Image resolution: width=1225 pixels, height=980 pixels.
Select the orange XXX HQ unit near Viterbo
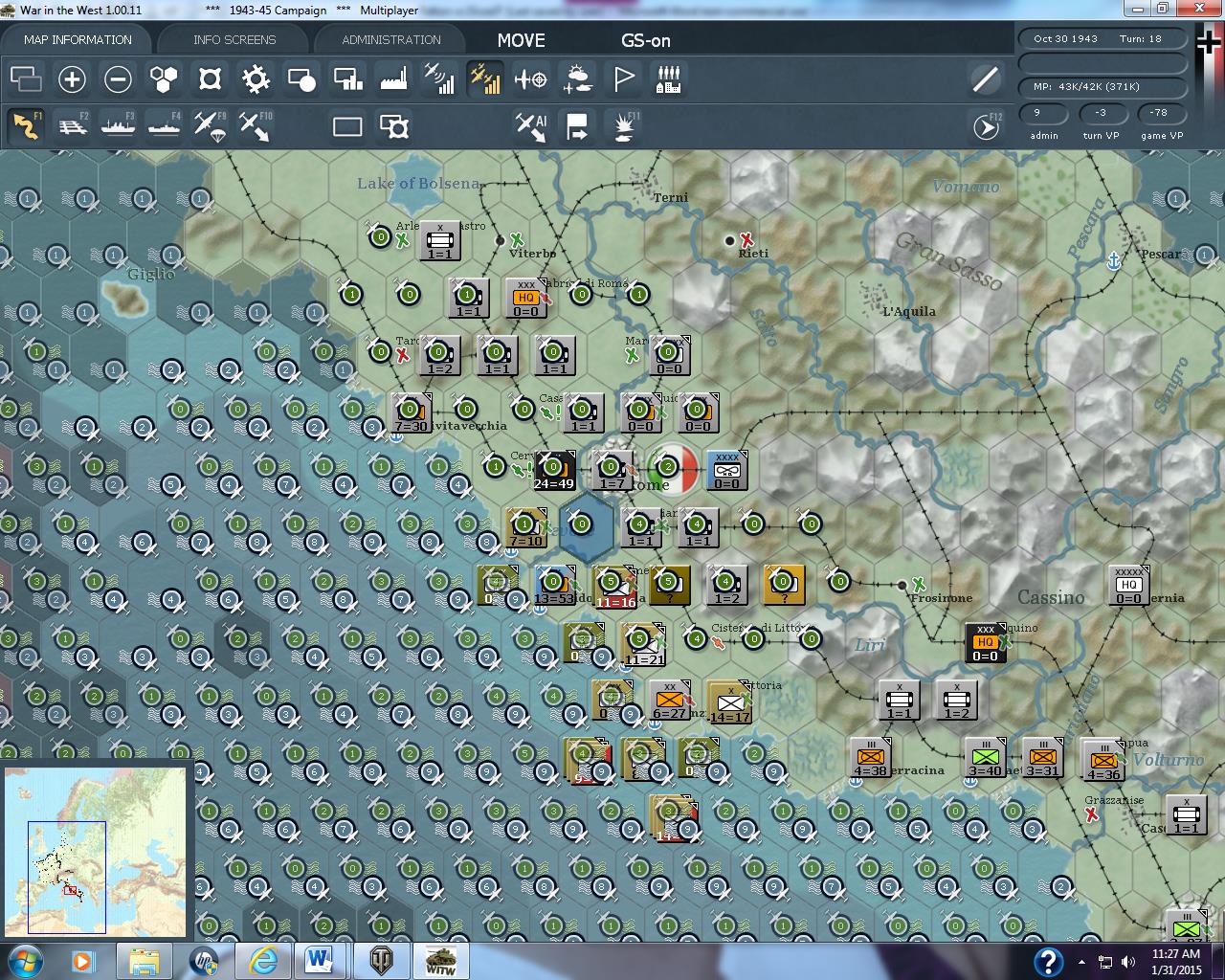tap(525, 298)
